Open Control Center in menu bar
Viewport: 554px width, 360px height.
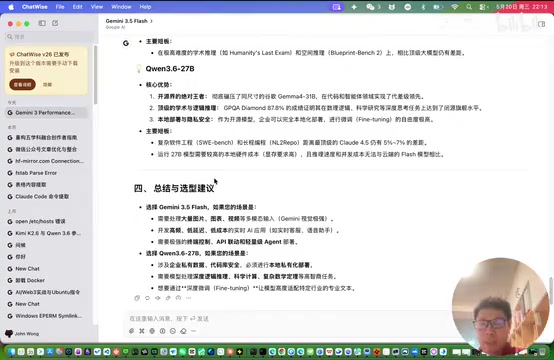(483, 7)
